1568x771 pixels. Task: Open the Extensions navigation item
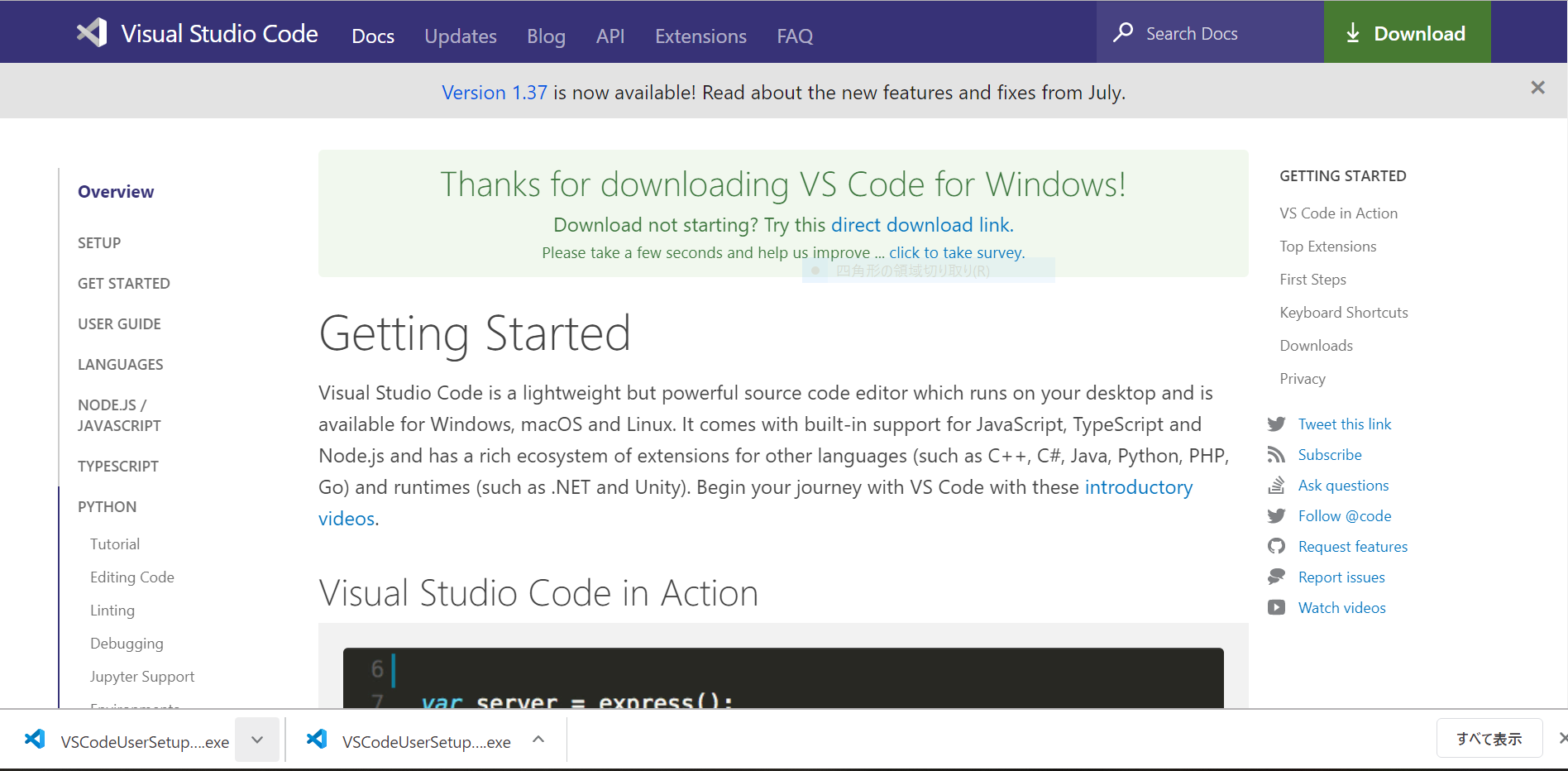click(700, 36)
